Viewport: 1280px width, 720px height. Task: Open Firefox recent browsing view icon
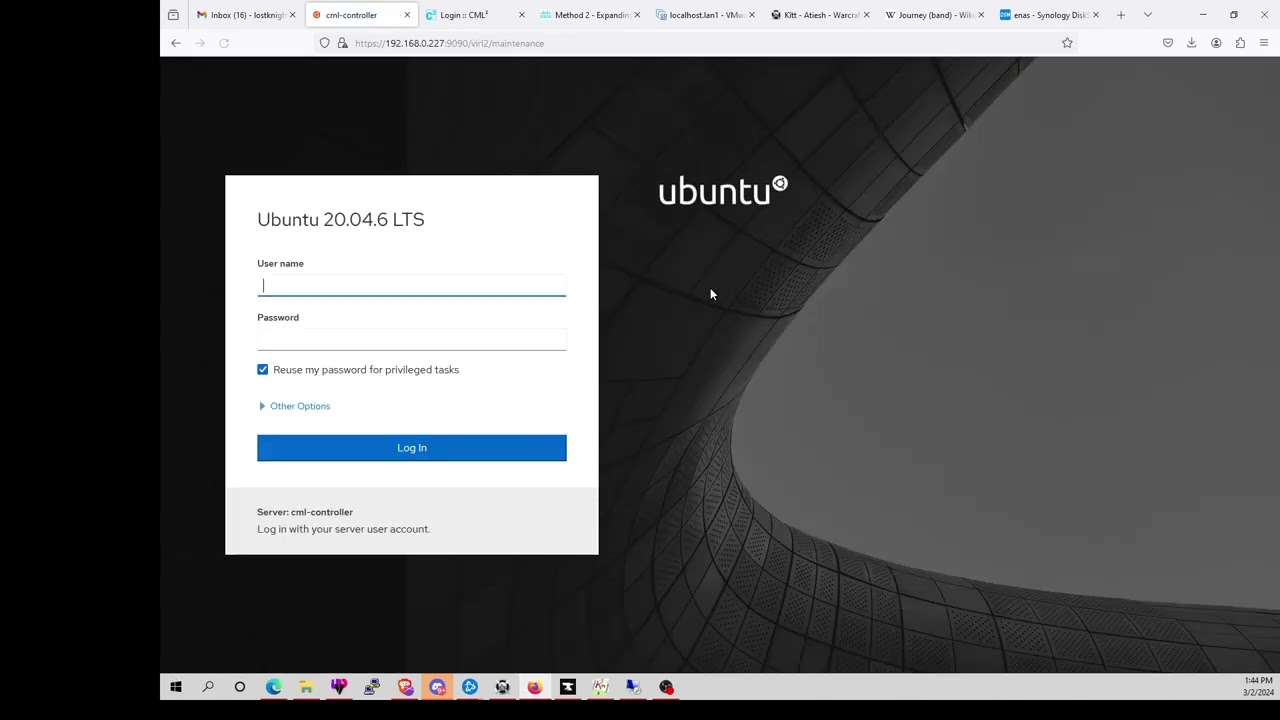click(x=173, y=15)
